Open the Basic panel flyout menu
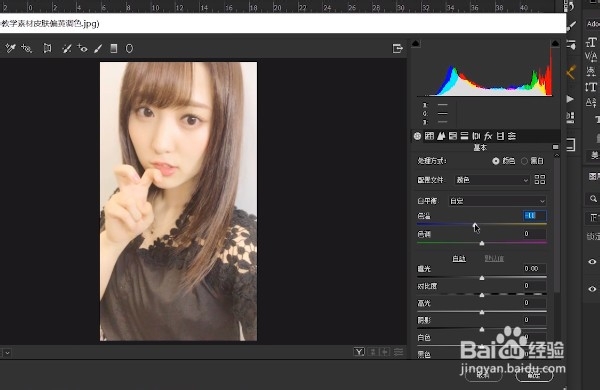 pyautogui.click(x=556, y=147)
